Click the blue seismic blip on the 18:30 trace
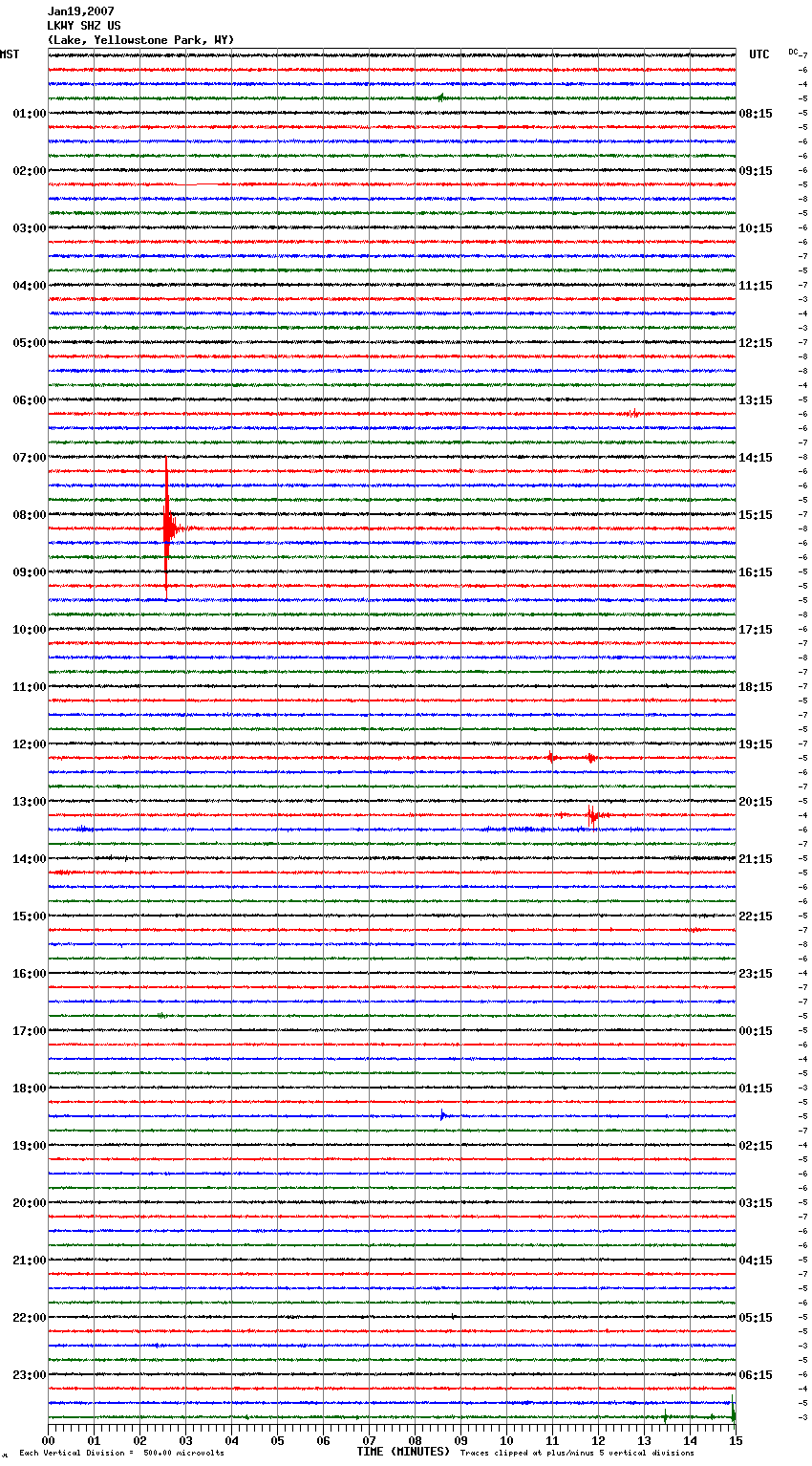This screenshot has width=812, height=1466. (442, 1115)
